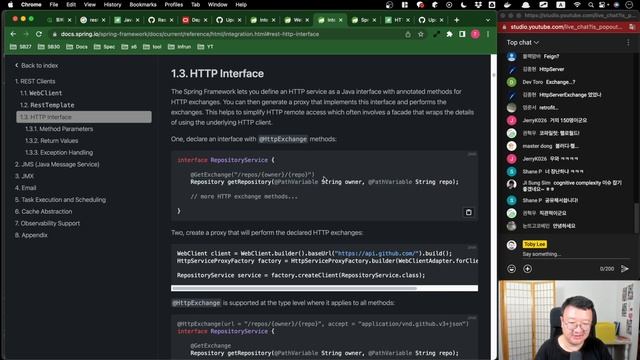The image size is (640, 360).
Task: Open the Profiles menu
Action: 173,5
